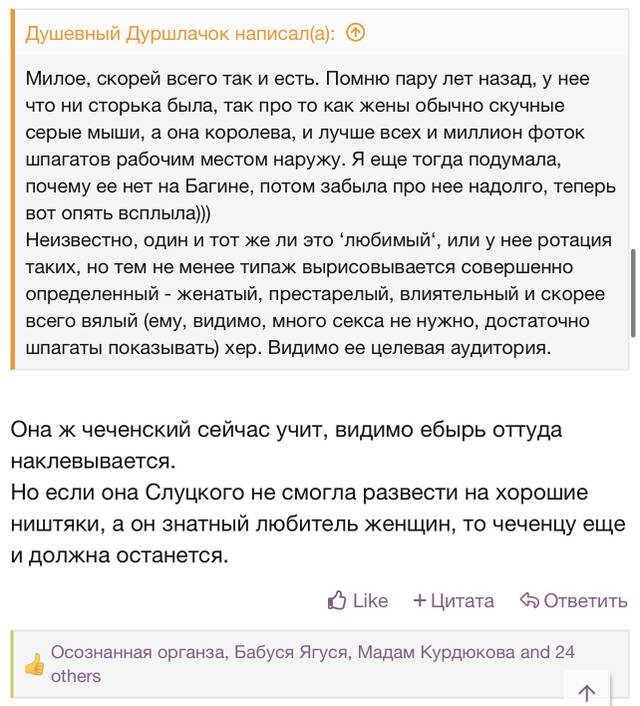Open Душевный Дуршлачок написал(а) quote header
The width and height of the screenshot is (640, 706).
pos(180,33)
